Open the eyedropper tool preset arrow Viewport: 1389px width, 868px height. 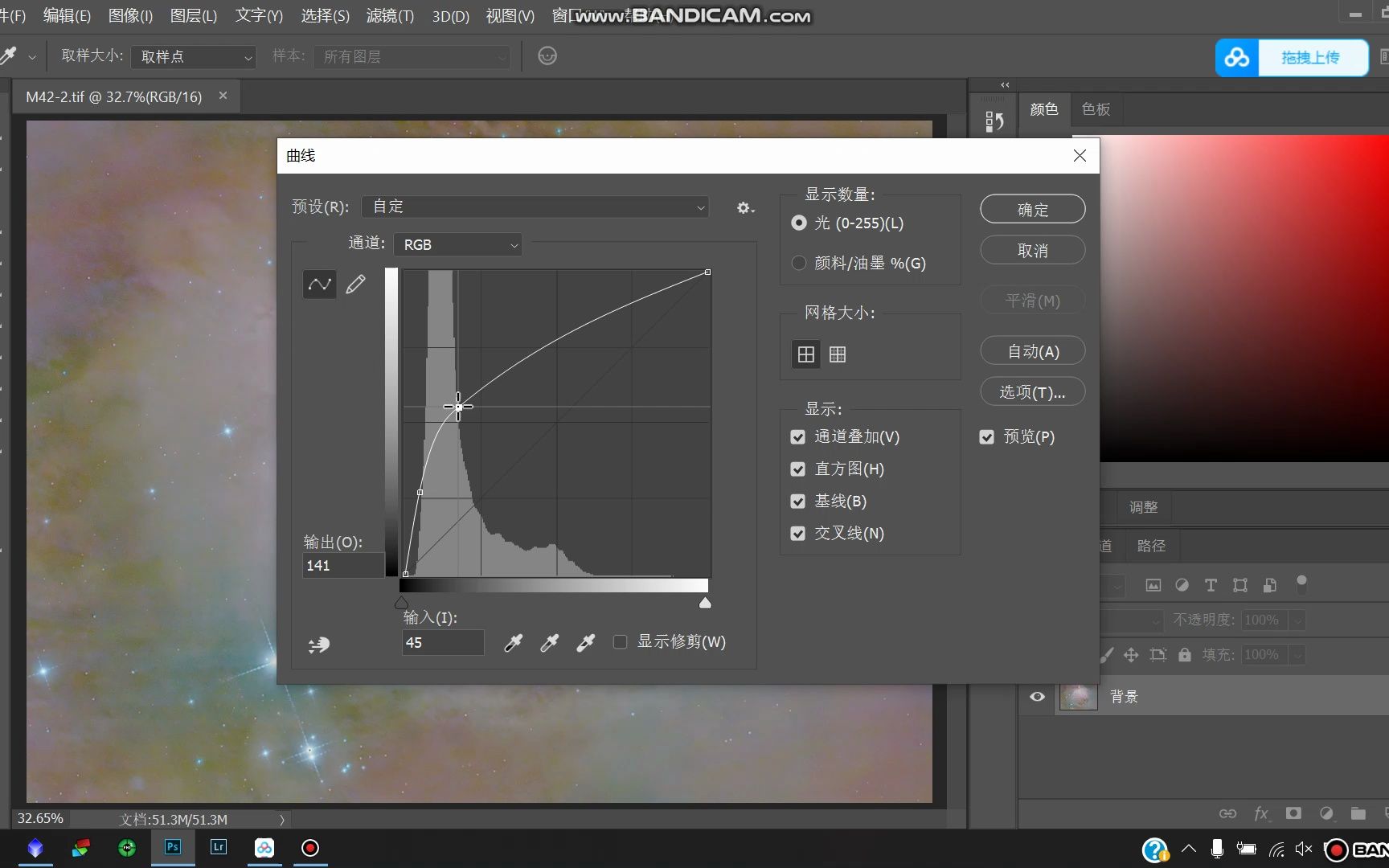pyautogui.click(x=32, y=57)
